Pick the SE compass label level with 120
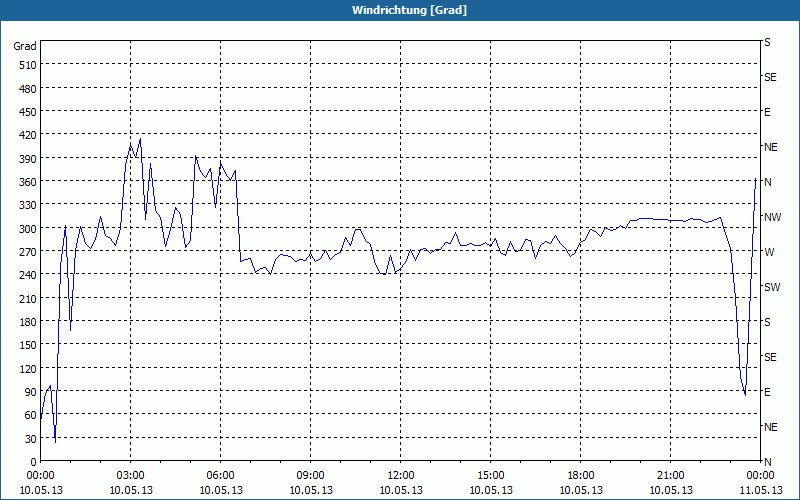Screen dimensions: 800x500 click(770, 357)
